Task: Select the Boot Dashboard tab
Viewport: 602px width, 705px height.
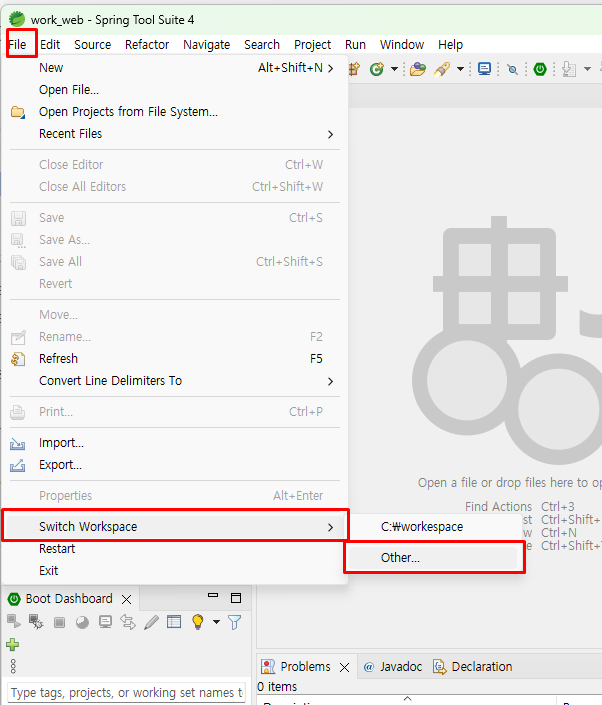Action: tap(69, 598)
